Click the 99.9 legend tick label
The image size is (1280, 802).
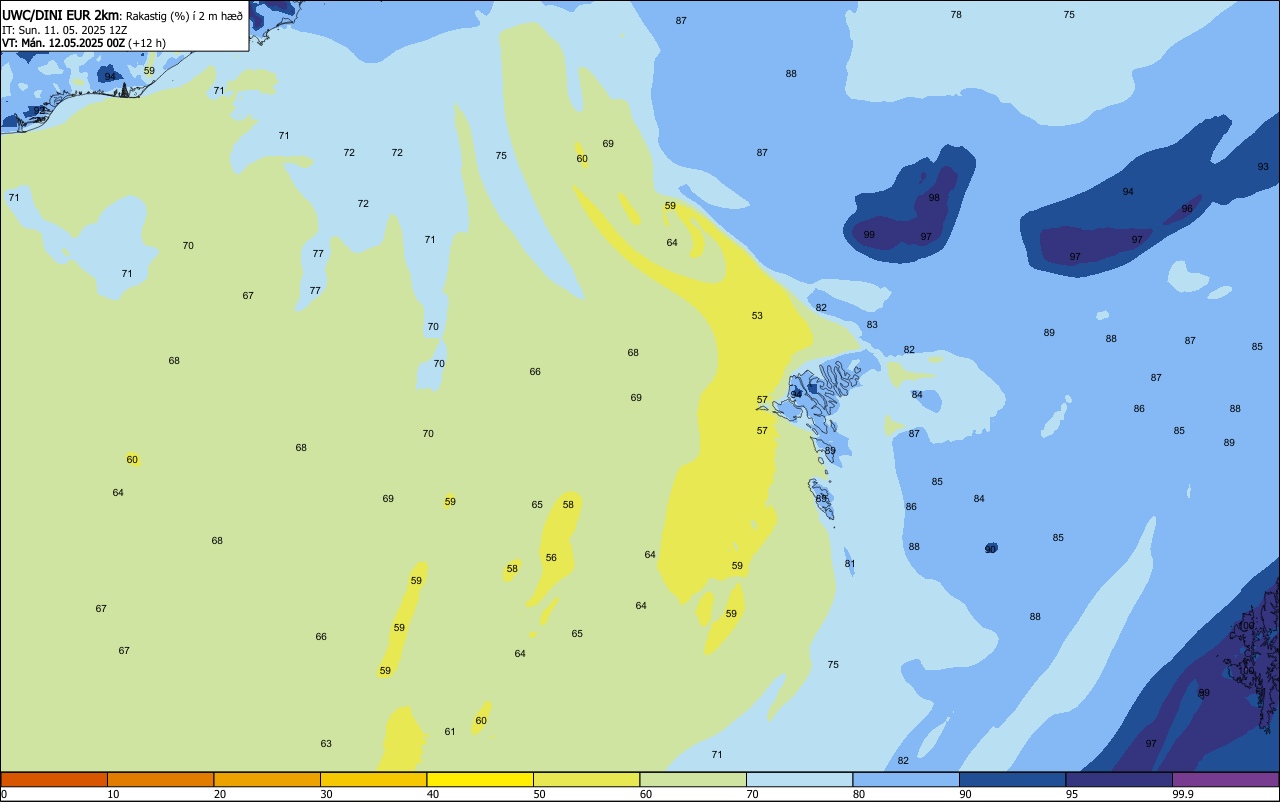pyautogui.click(x=1183, y=794)
